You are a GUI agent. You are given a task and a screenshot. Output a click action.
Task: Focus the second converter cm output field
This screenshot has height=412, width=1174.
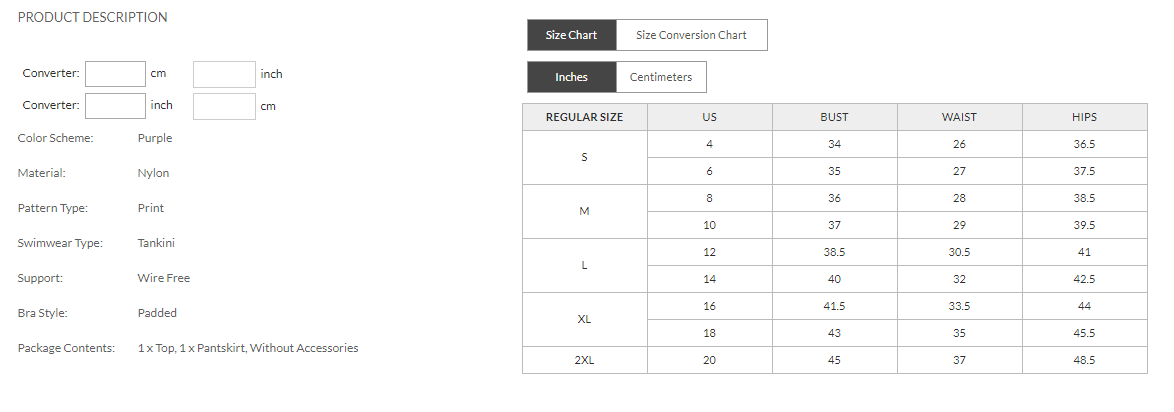coord(224,105)
